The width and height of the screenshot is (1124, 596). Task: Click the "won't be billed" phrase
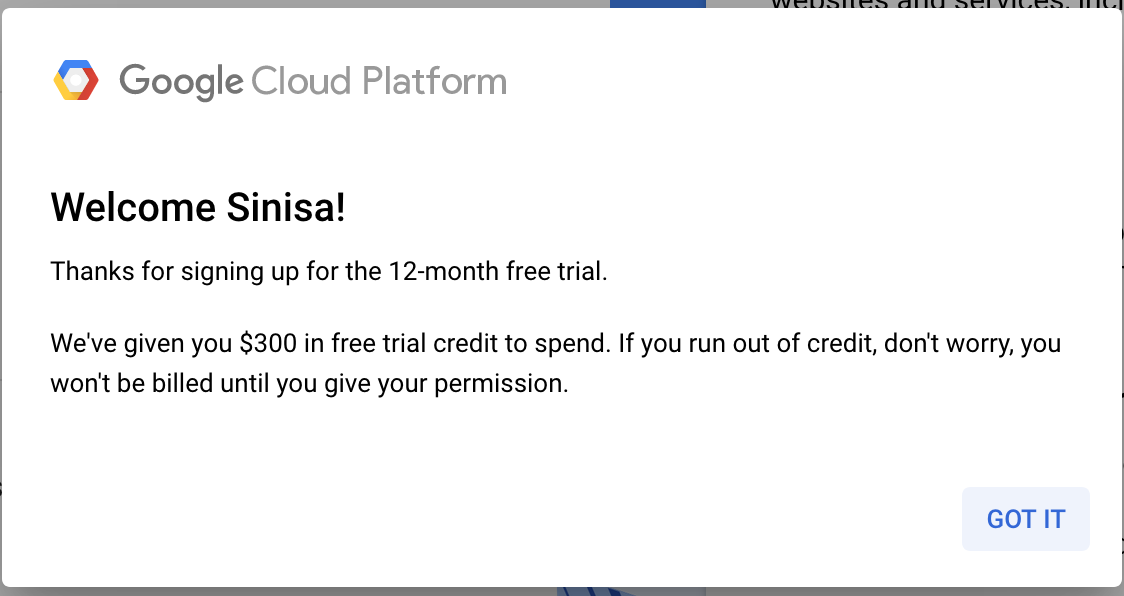[x=132, y=383]
